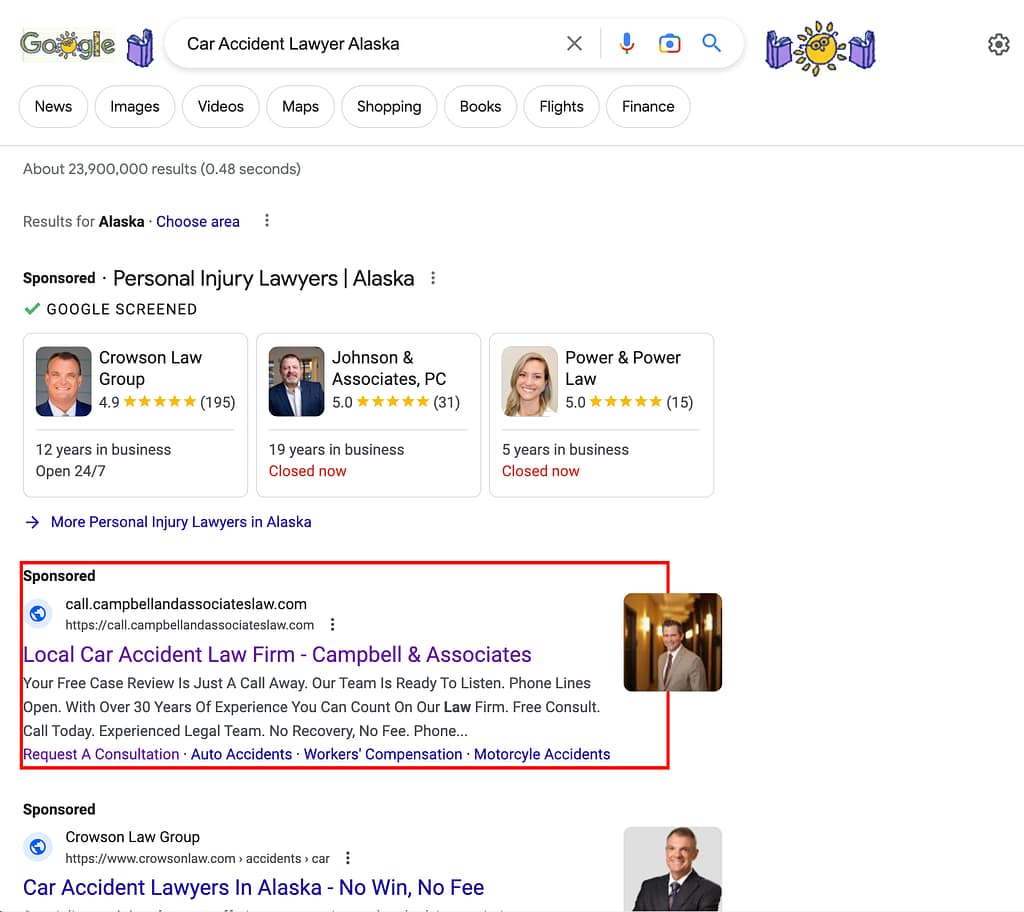Viewport: 1024px width, 912px height.
Task: Click More Personal Injury Lawyers in Alaska
Action: [181, 522]
